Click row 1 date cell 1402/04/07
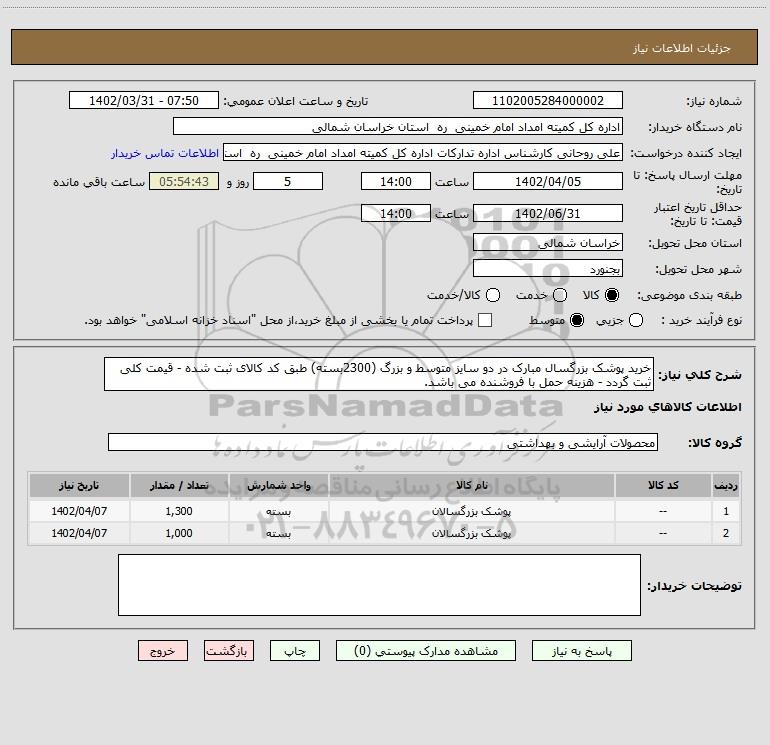The width and height of the screenshot is (770, 745). 79,511
